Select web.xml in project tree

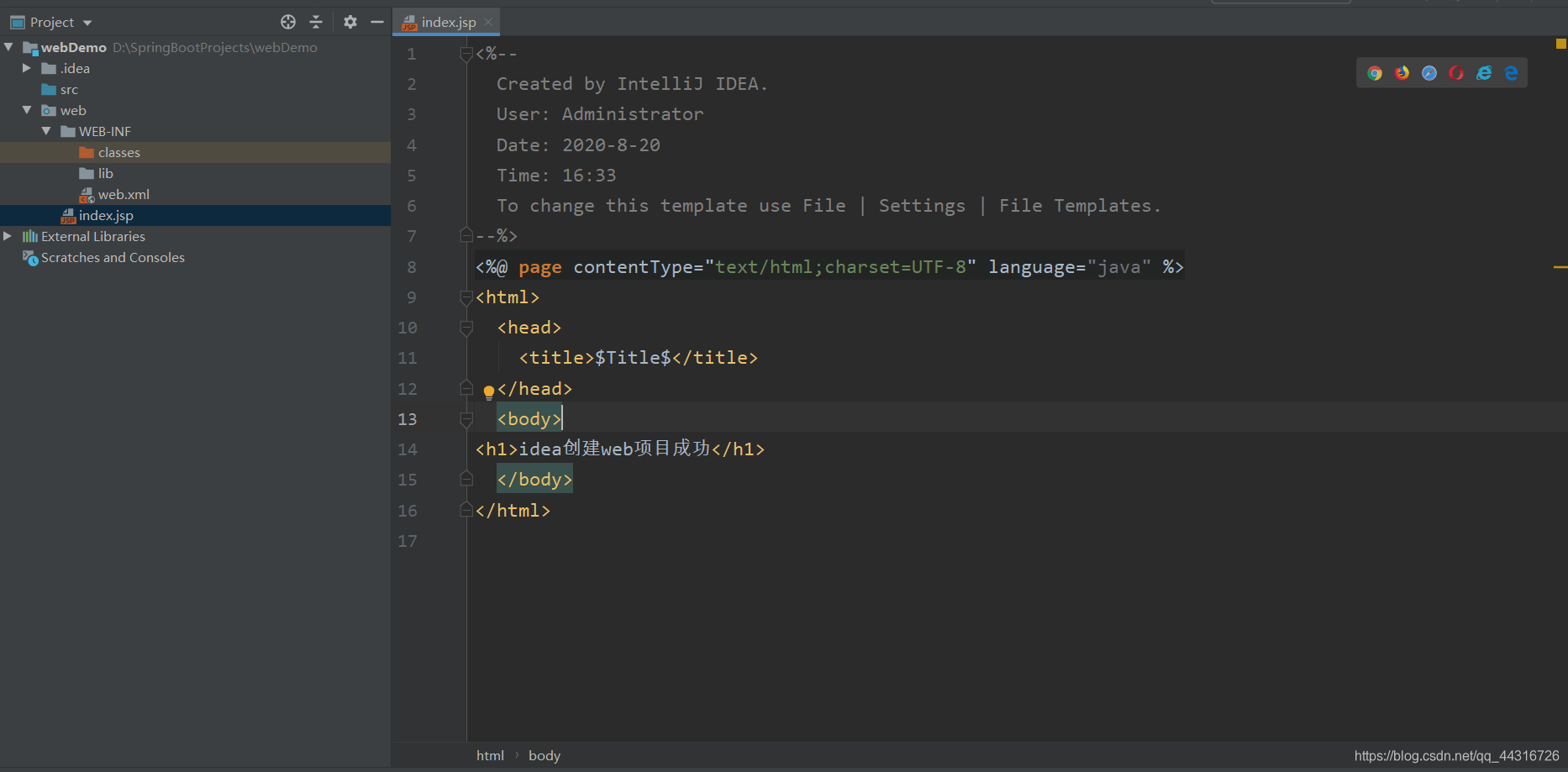(124, 194)
